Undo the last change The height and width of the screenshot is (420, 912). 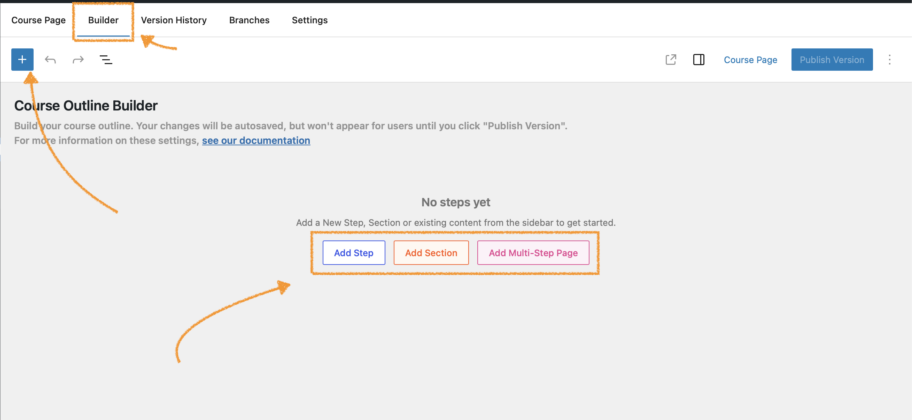(x=51, y=59)
